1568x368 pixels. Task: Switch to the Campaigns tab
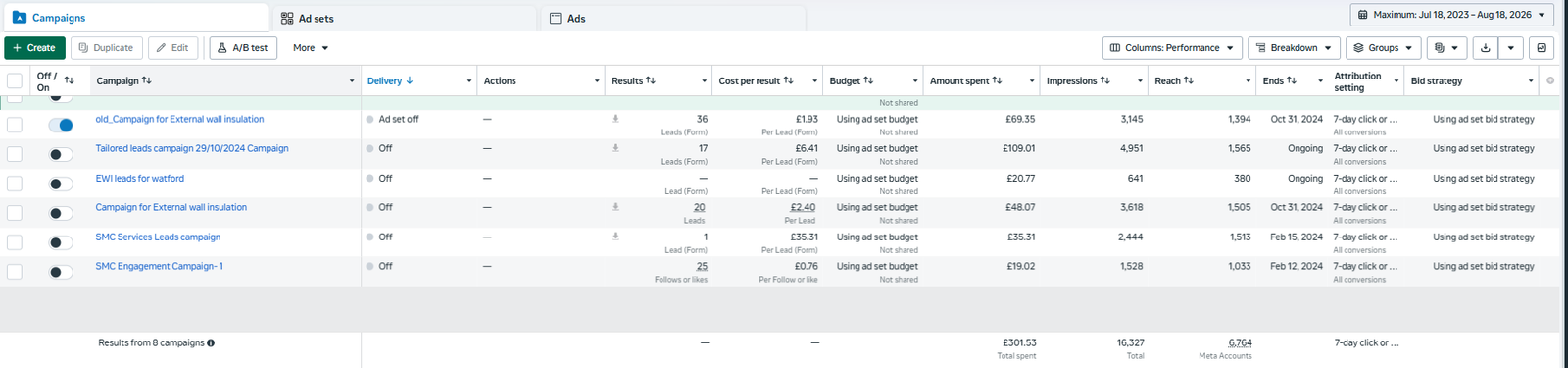pyautogui.click(x=135, y=18)
